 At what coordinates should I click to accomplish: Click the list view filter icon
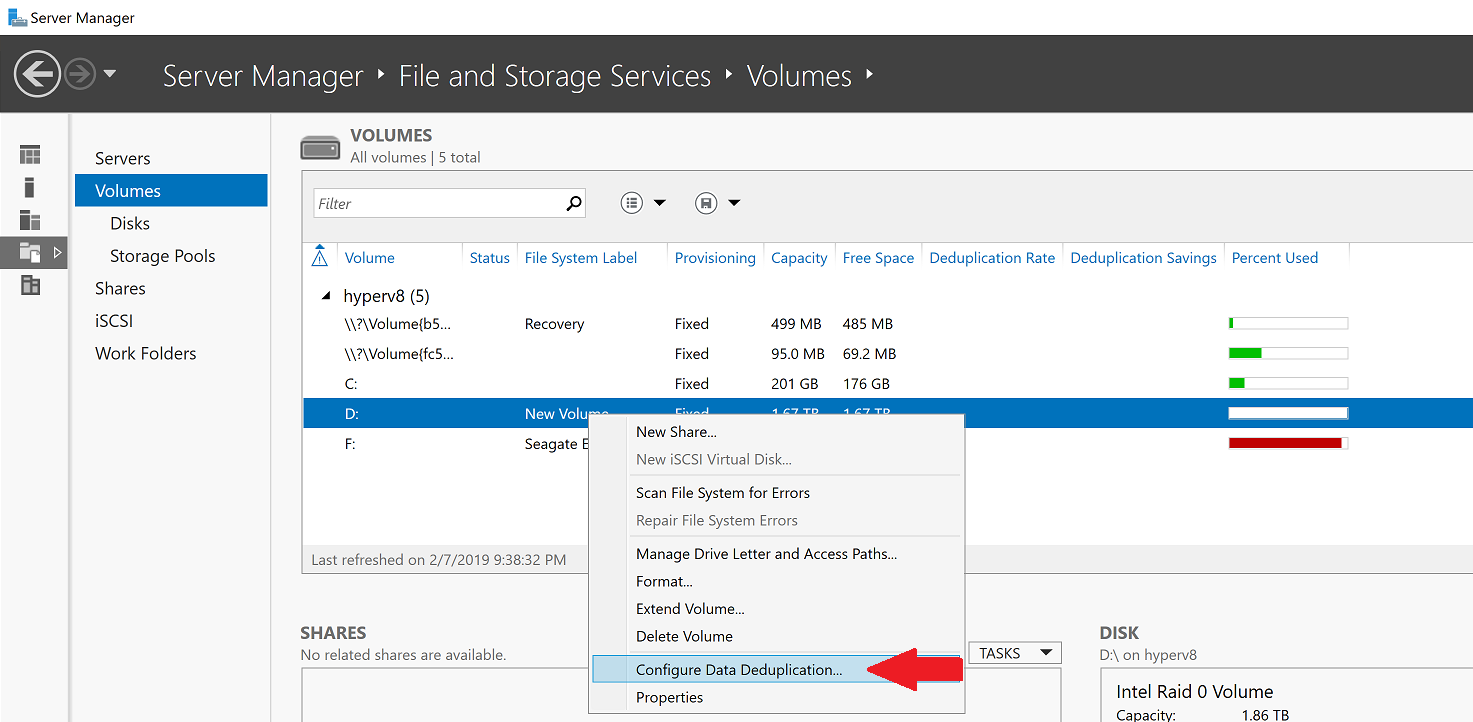click(631, 202)
